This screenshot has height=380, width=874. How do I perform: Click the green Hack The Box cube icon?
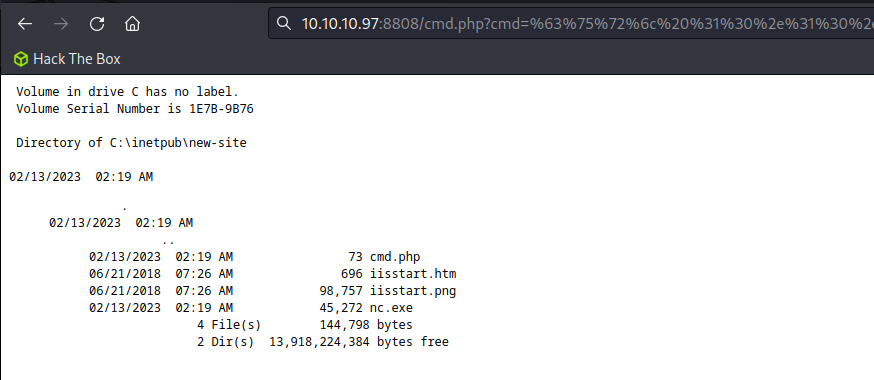[x=21, y=59]
